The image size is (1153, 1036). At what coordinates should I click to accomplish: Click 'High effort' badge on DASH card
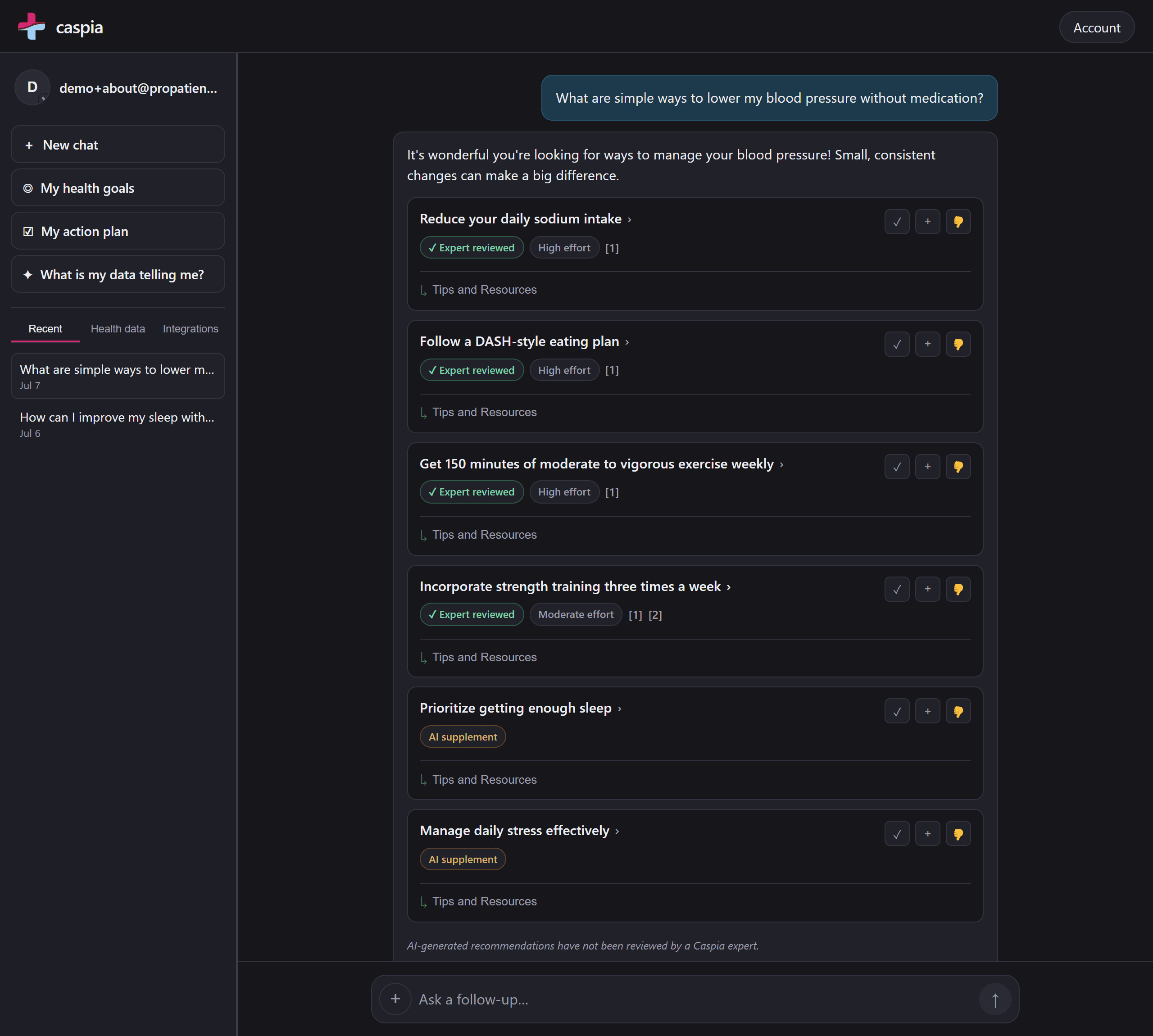[x=564, y=370]
